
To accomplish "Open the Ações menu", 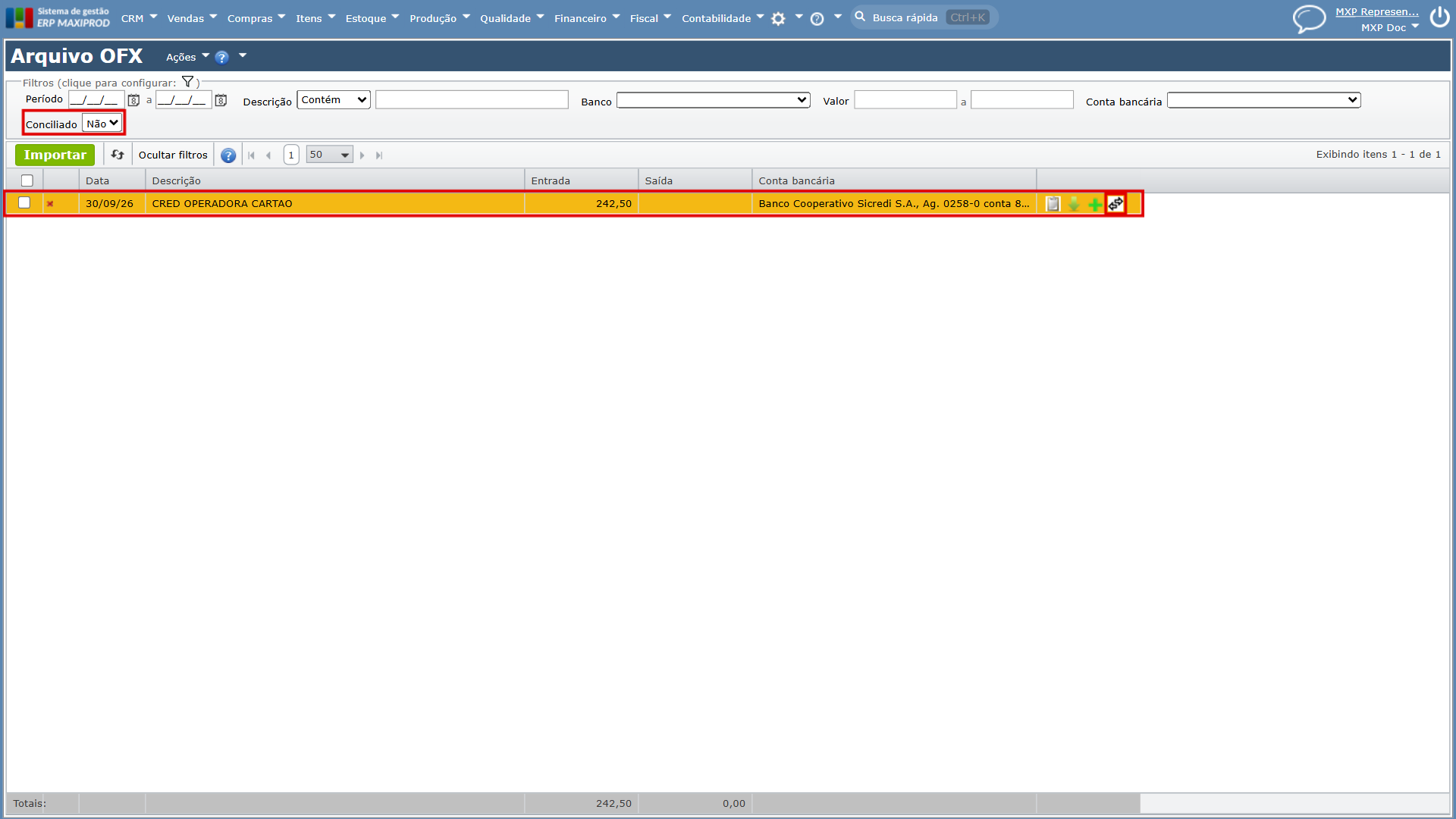I will coord(187,57).
